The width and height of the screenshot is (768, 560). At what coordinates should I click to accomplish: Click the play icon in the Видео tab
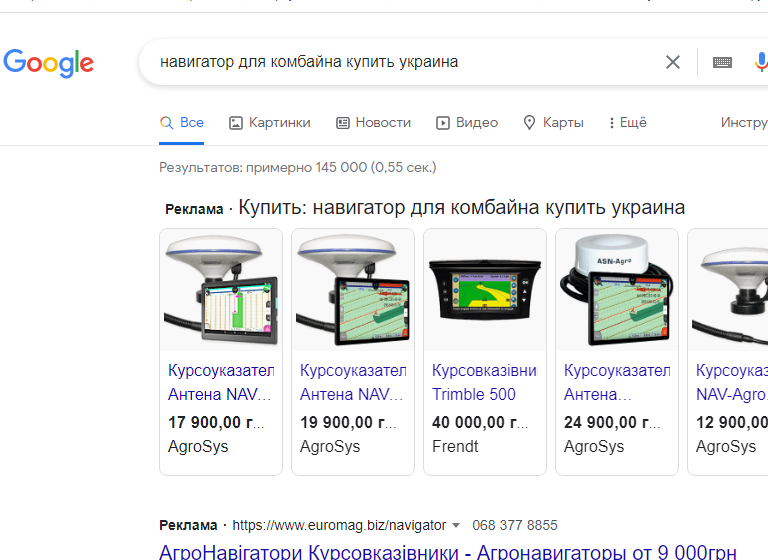pos(442,123)
